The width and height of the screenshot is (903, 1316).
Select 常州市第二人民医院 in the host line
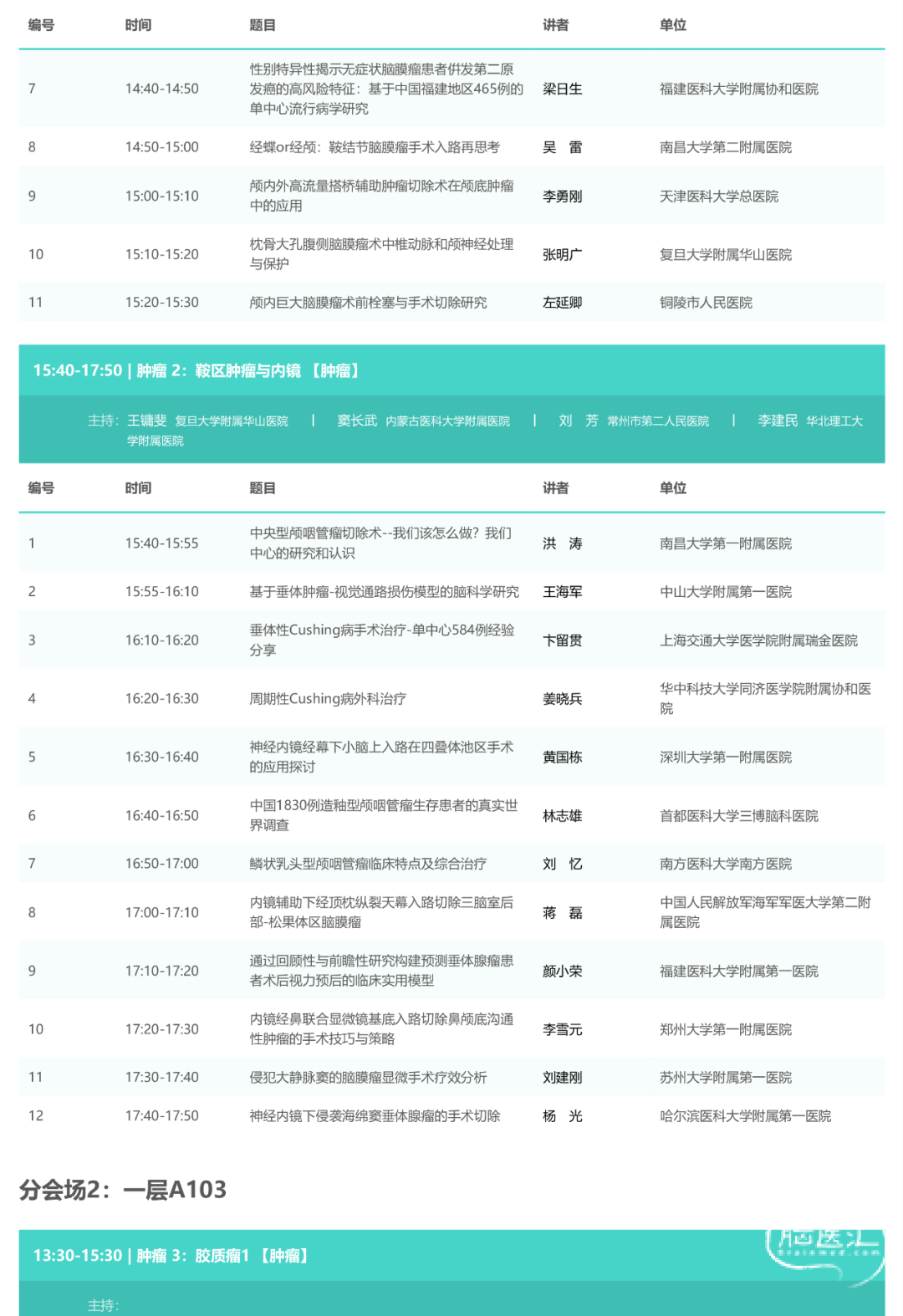[x=658, y=421]
